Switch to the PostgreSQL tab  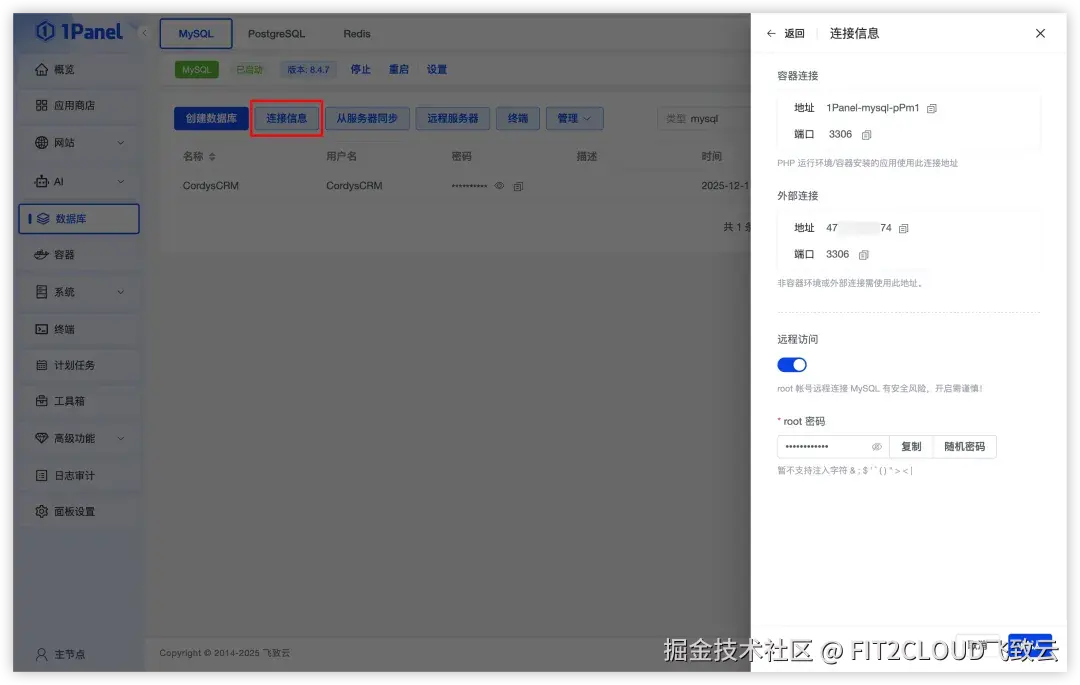pyautogui.click(x=276, y=34)
